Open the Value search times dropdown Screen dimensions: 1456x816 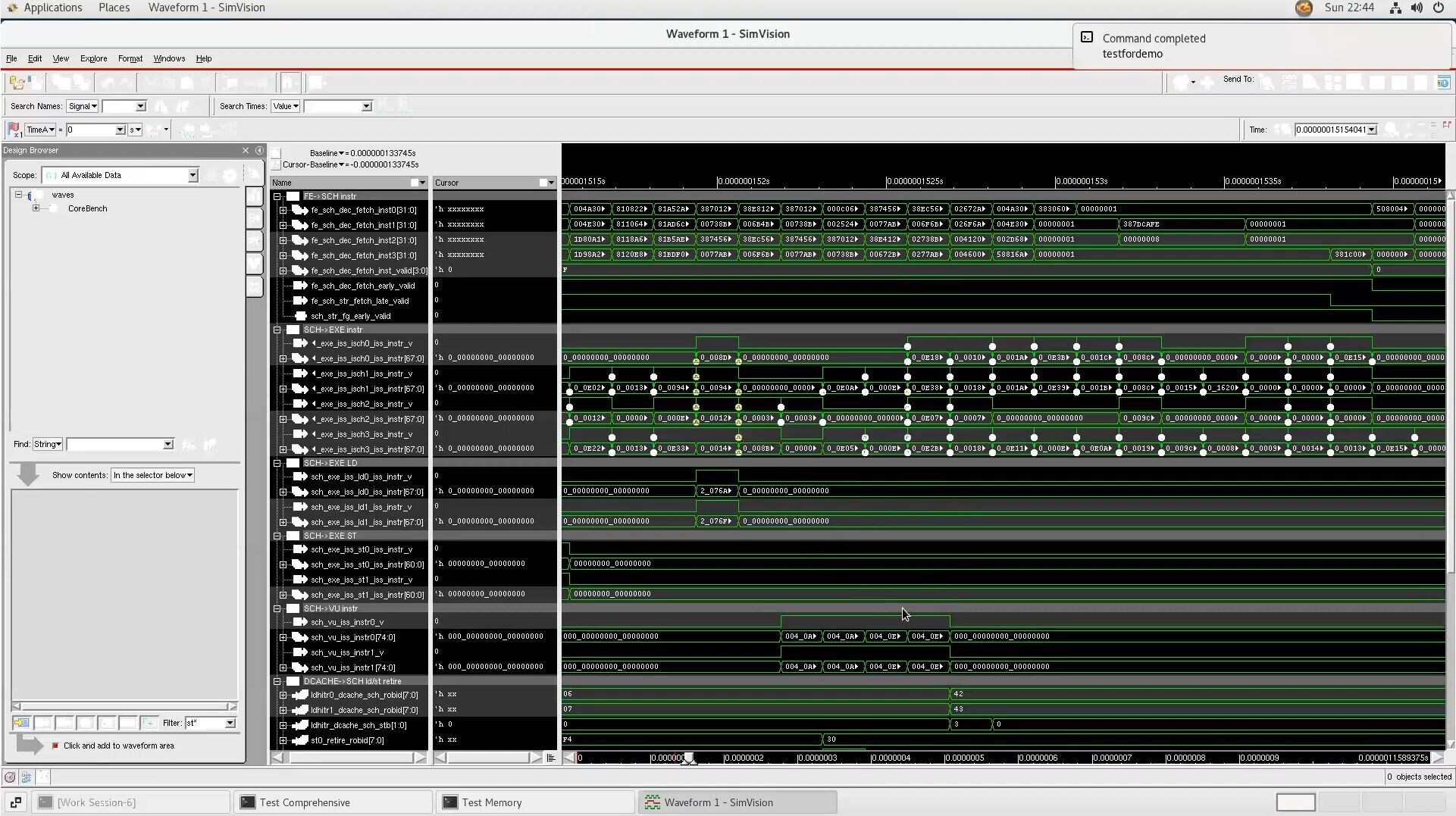click(285, 106)
